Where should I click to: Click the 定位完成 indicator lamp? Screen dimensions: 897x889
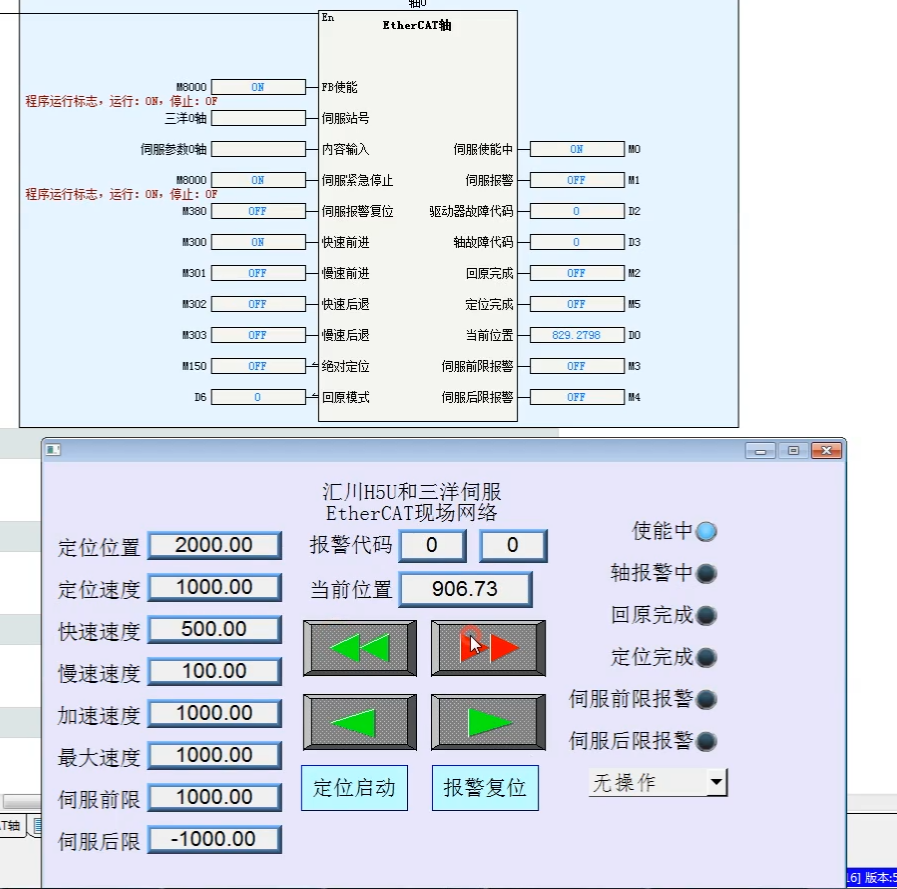pyautogui.click(x=706, y=658)
